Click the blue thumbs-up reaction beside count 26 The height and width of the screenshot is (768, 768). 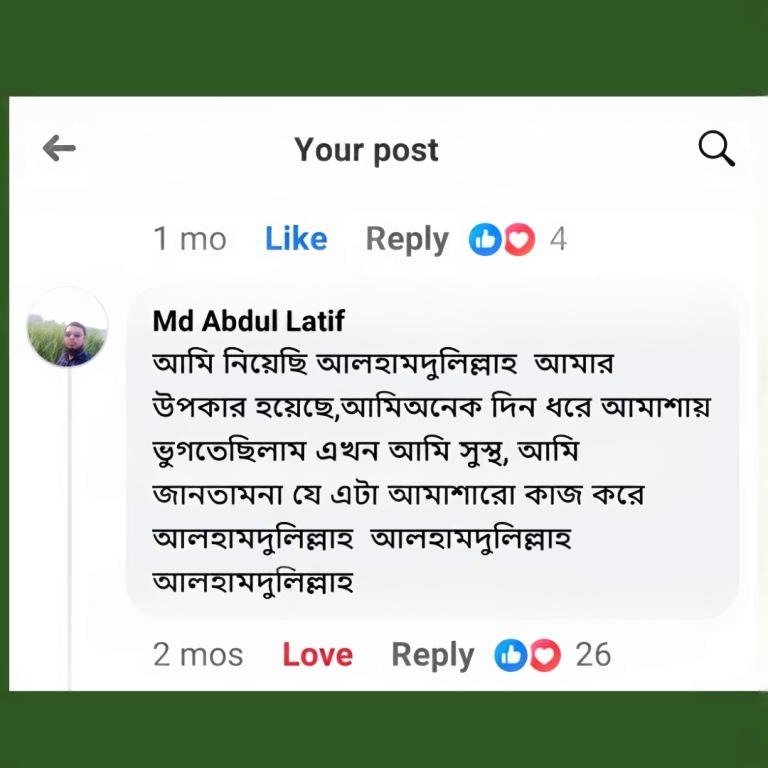click(x=510, y=656)
